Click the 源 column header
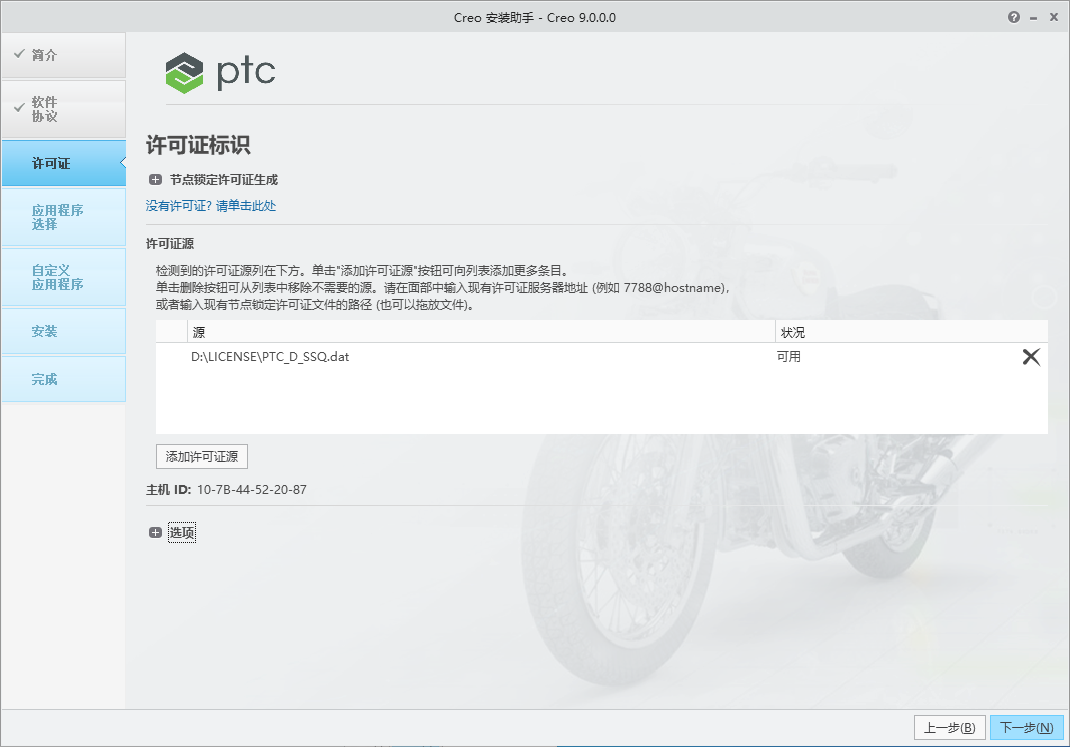 [481, 332]
